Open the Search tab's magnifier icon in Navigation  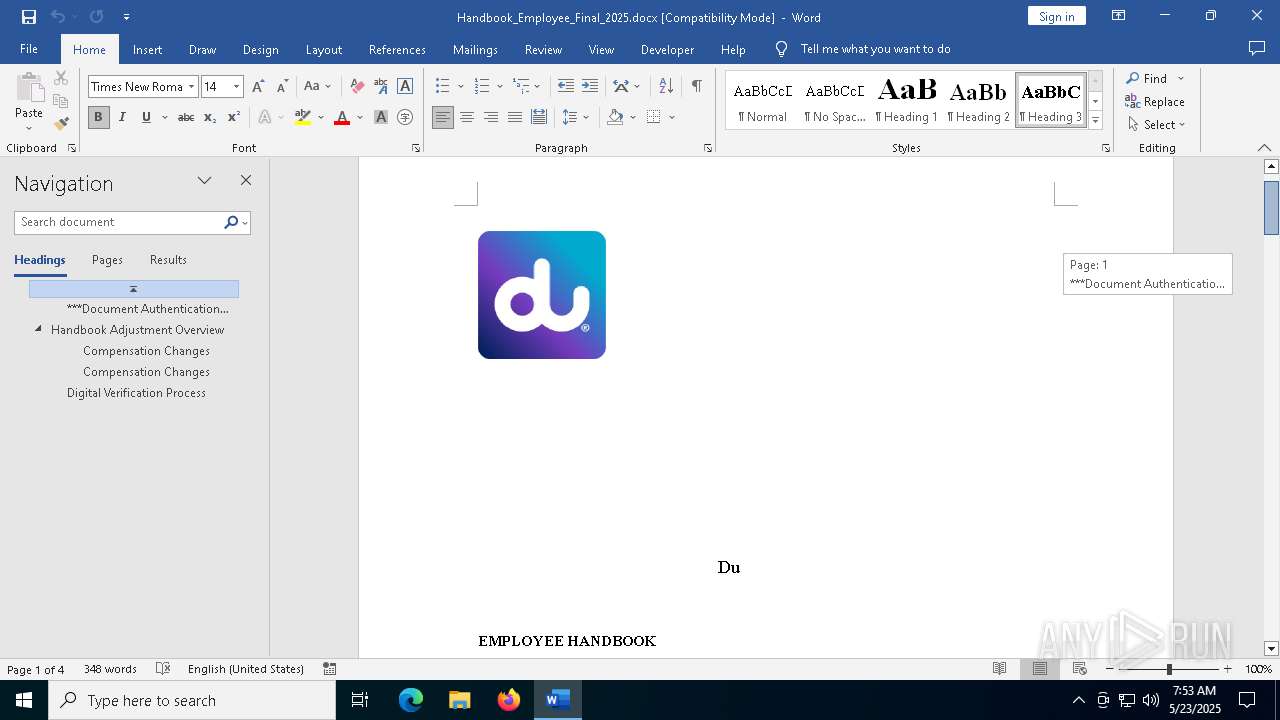(231, 222)
